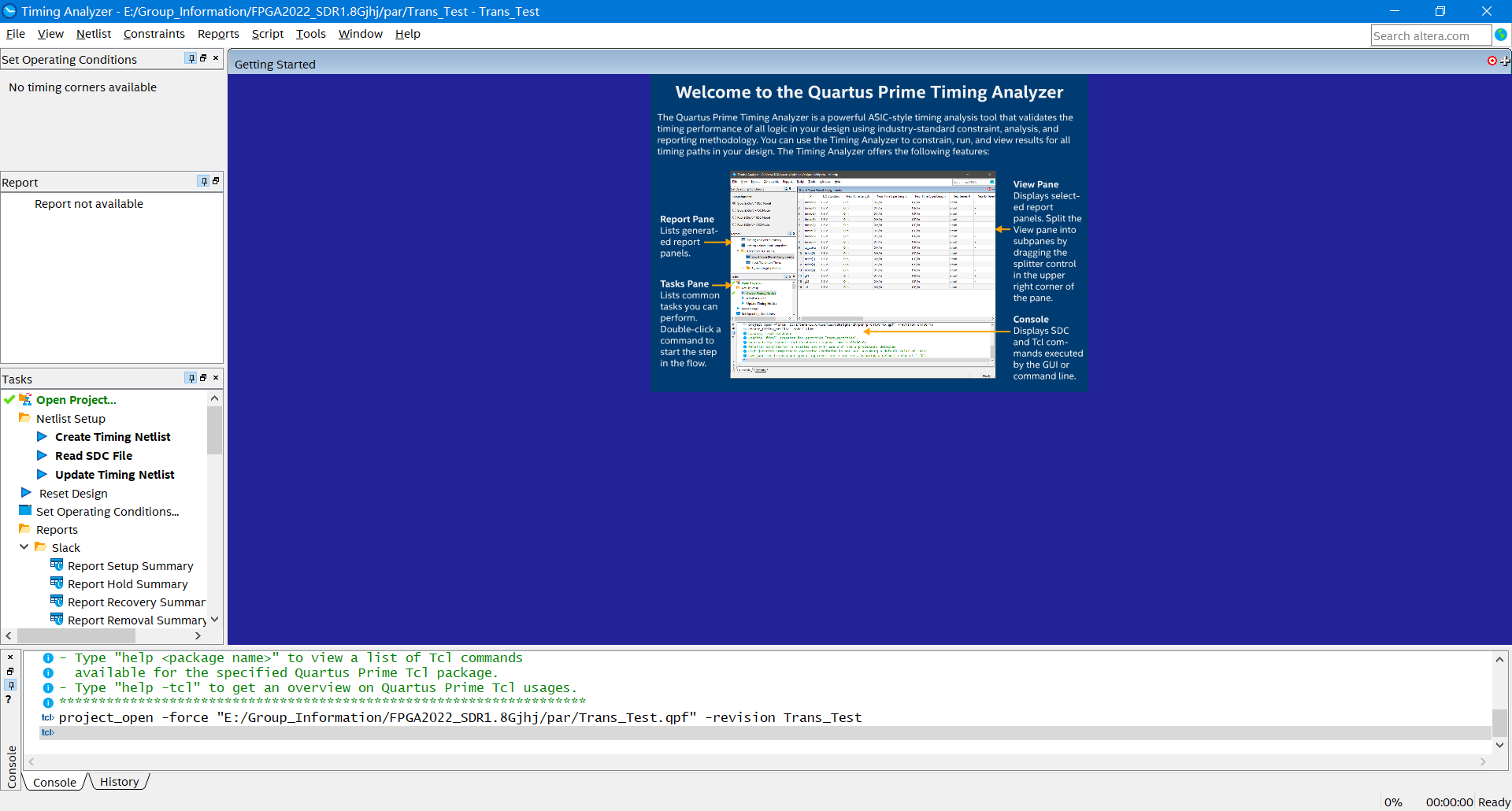Close the Tasks panel
Image resolution: width=1512 pixels, height=811 pixels.
[x=216, y=378]
